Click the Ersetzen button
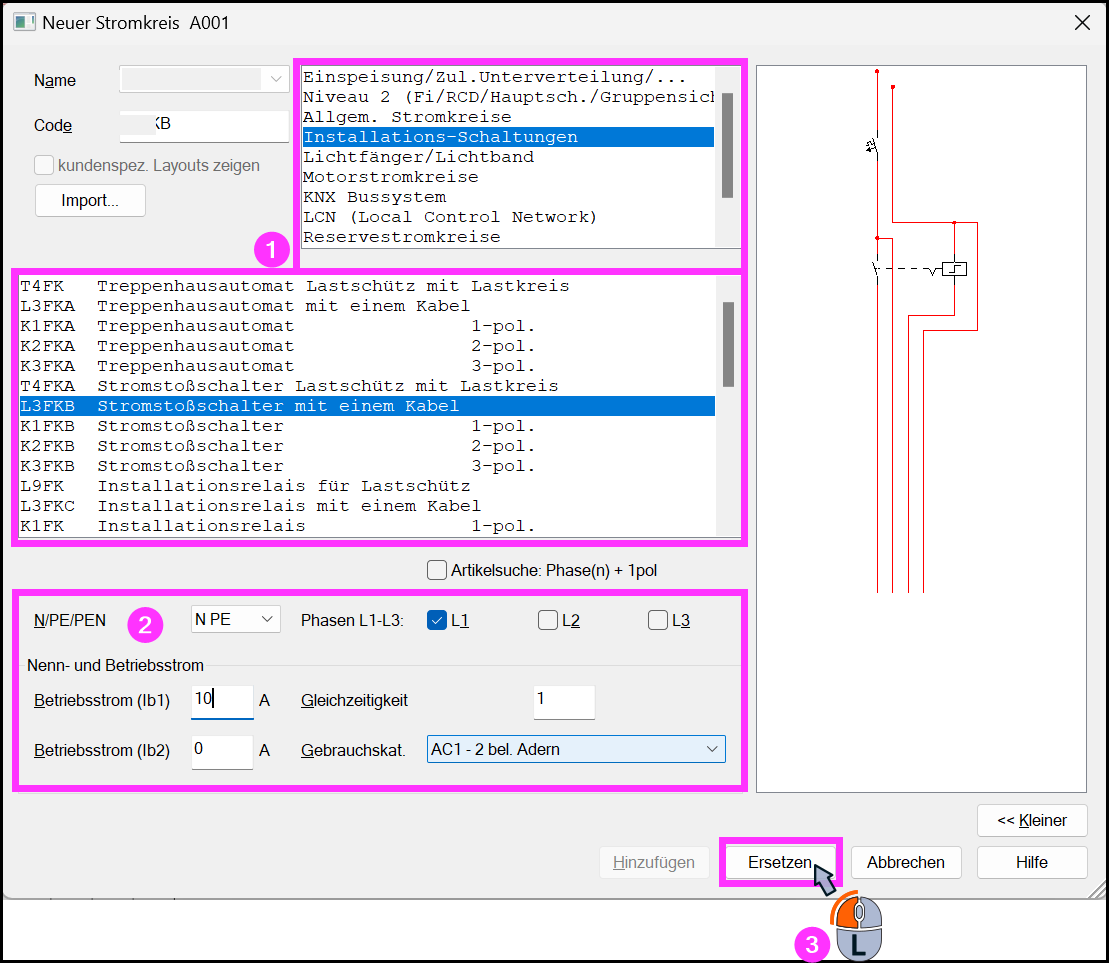The width and height of the screenshot is (1109, 963). [x=780, y=863]
